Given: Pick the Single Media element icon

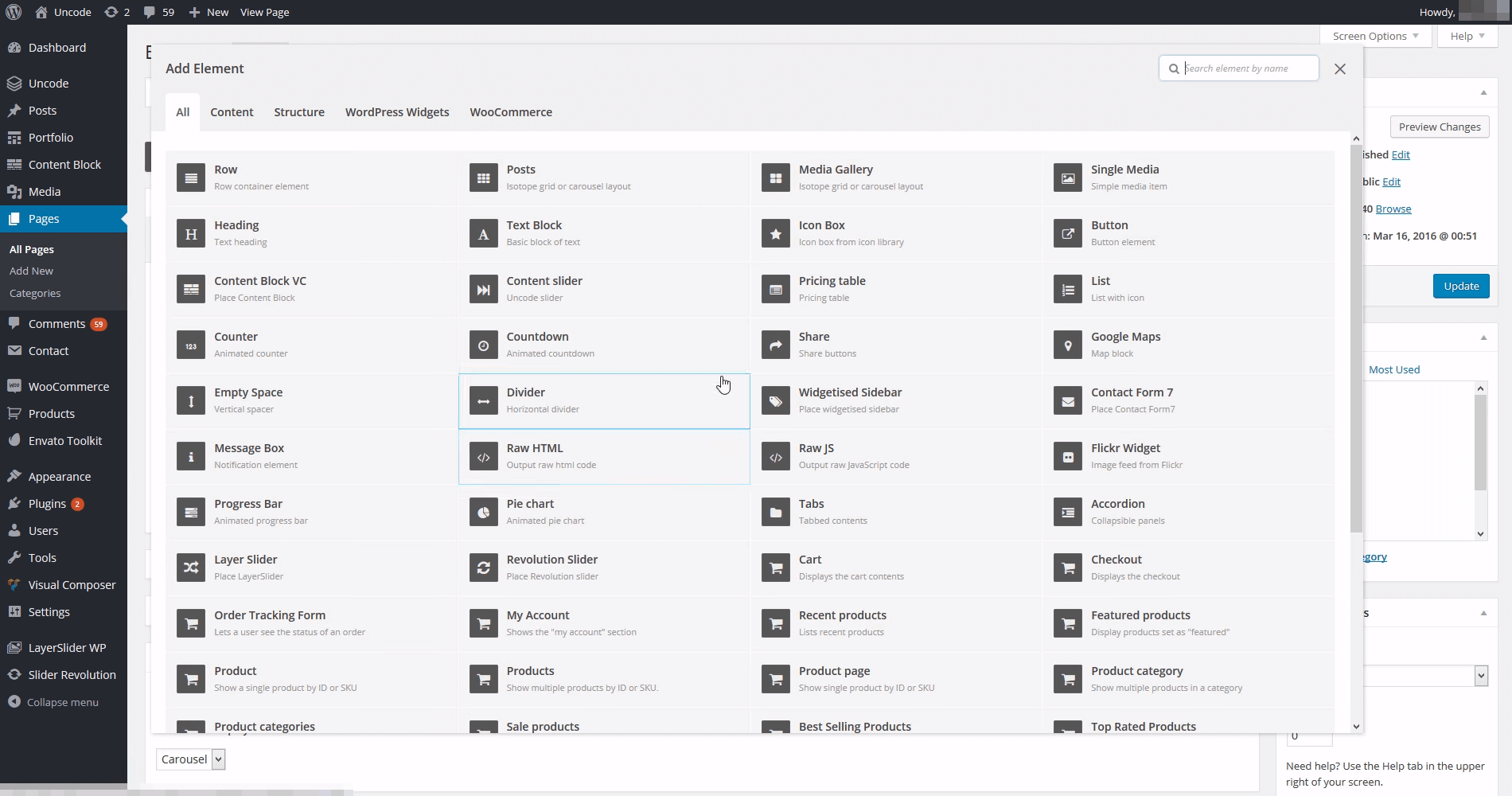Looking at the screenshot, I should pyautogui.click(x=1068, y=178).
